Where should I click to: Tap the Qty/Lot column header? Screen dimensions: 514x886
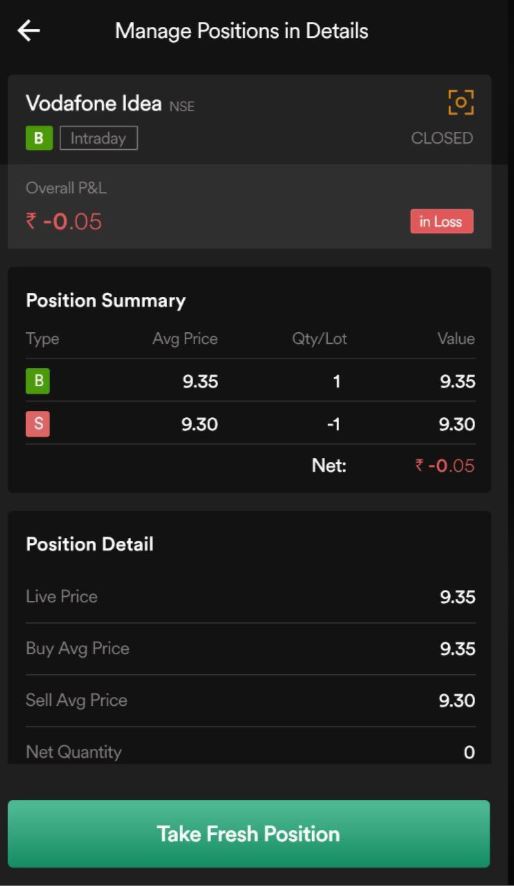[x=319, y=338]
